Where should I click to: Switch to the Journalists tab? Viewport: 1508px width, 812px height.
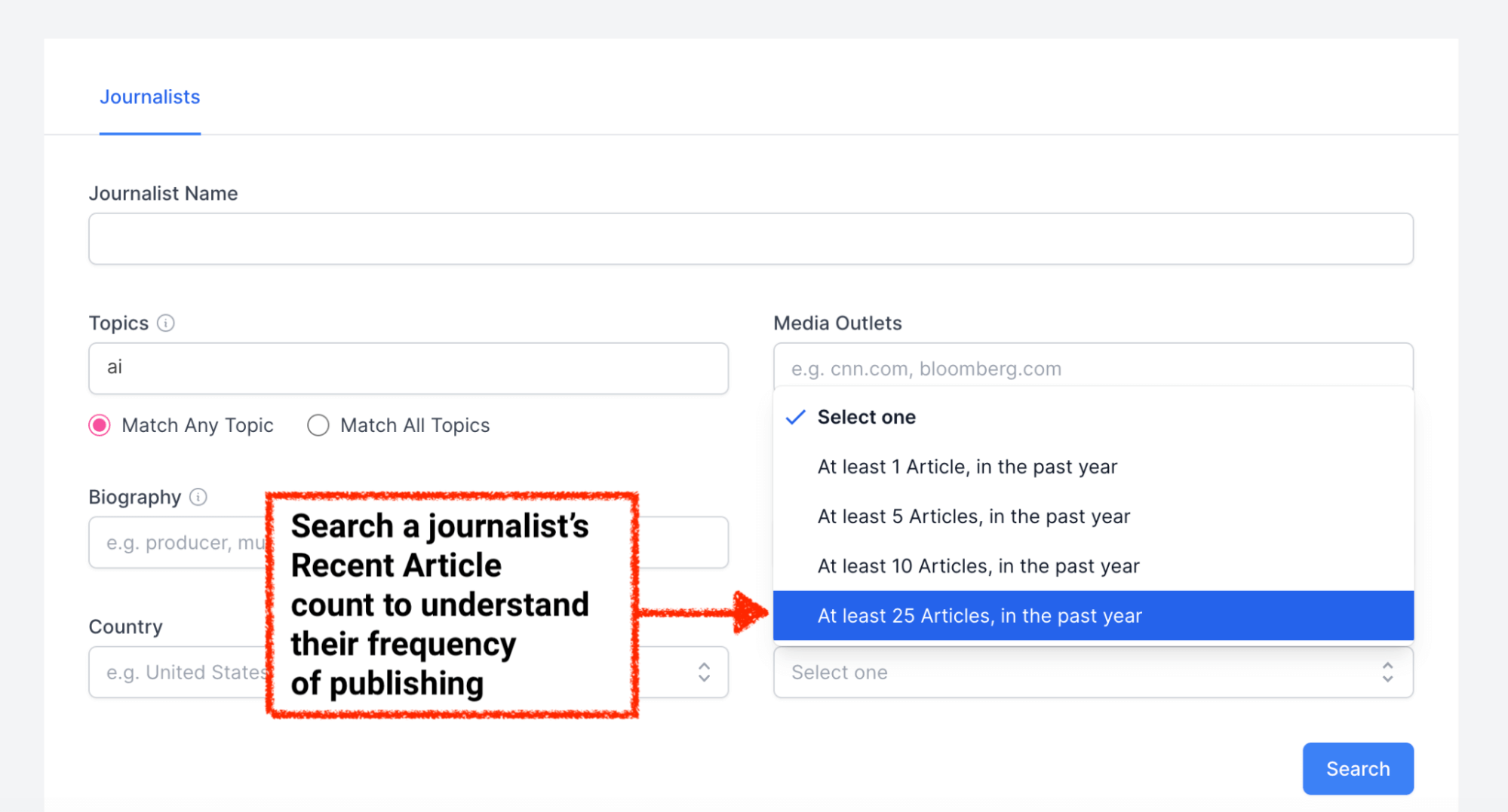tap(149, 97)
